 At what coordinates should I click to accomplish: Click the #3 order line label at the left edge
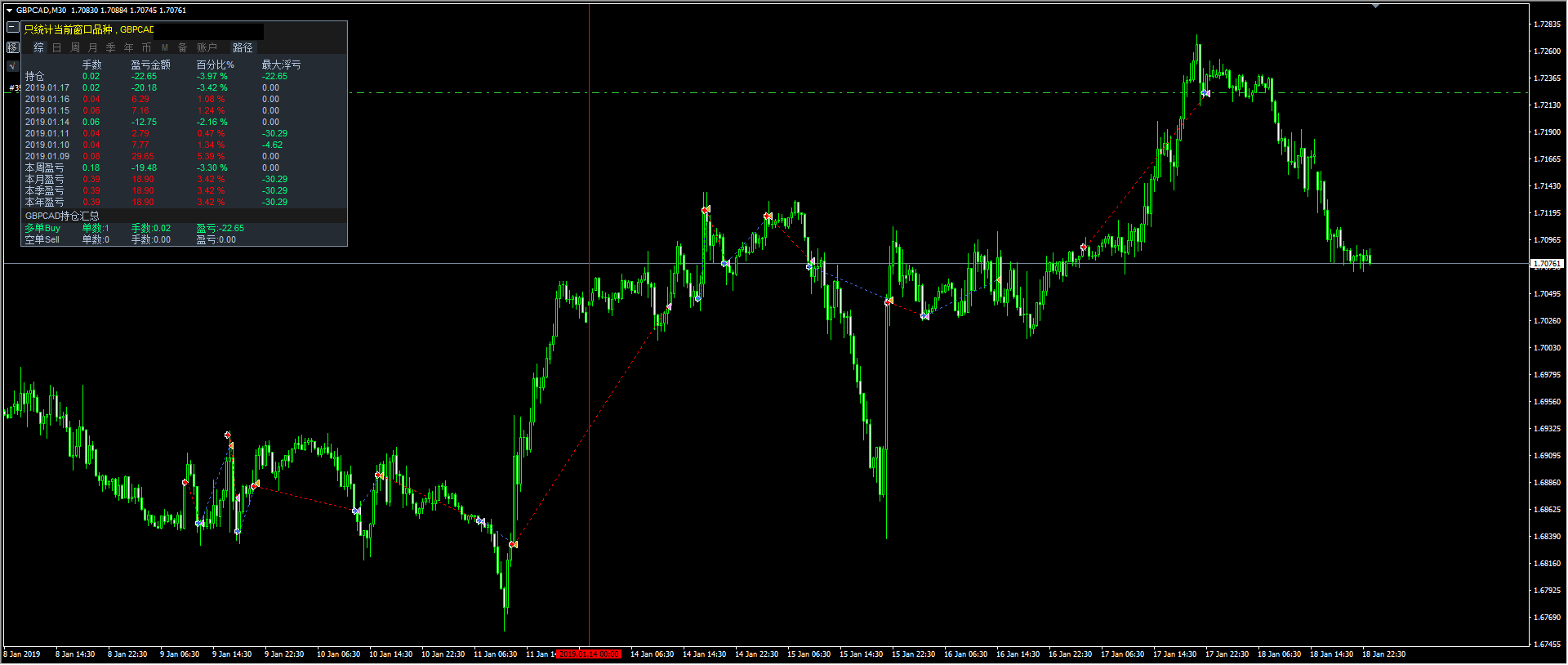coord(14,87)
